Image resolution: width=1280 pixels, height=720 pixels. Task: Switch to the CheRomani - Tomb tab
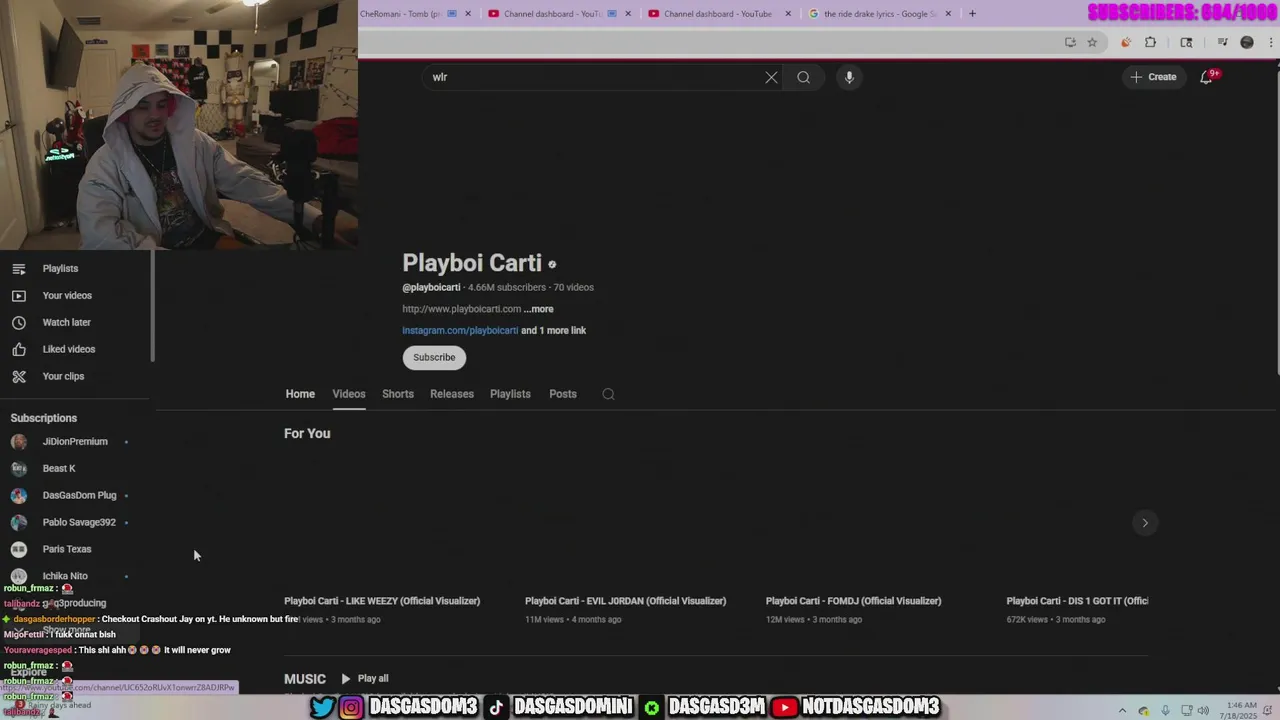401,14
